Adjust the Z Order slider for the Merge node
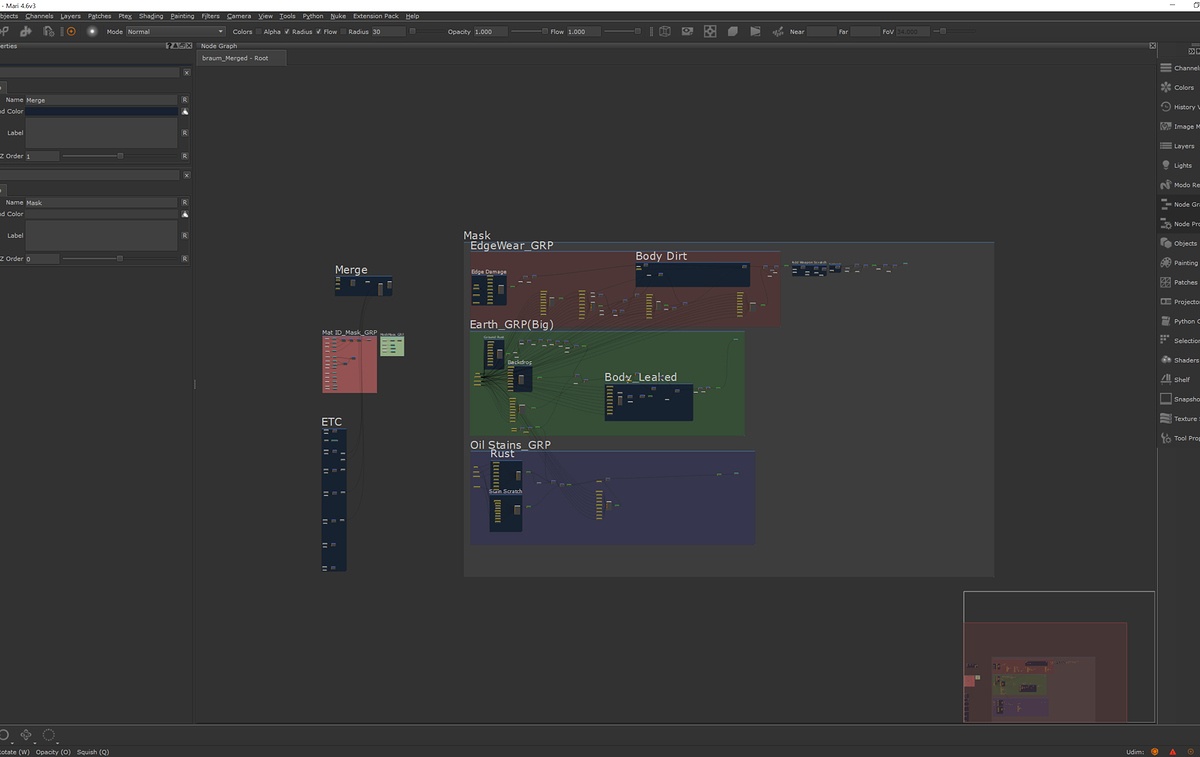1200x757 pixels. (120, 156)
